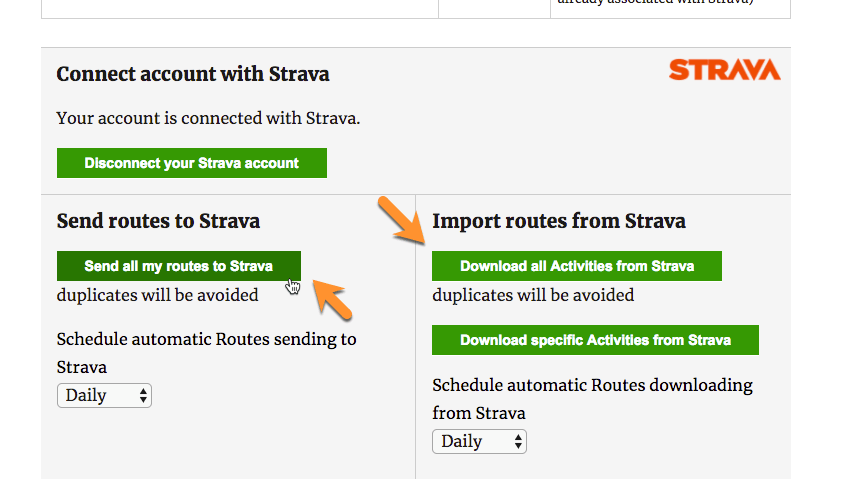Click the orange arrow pointing at Download all Activities
This screenshot has height=479, width=867.
pos(401,222)
